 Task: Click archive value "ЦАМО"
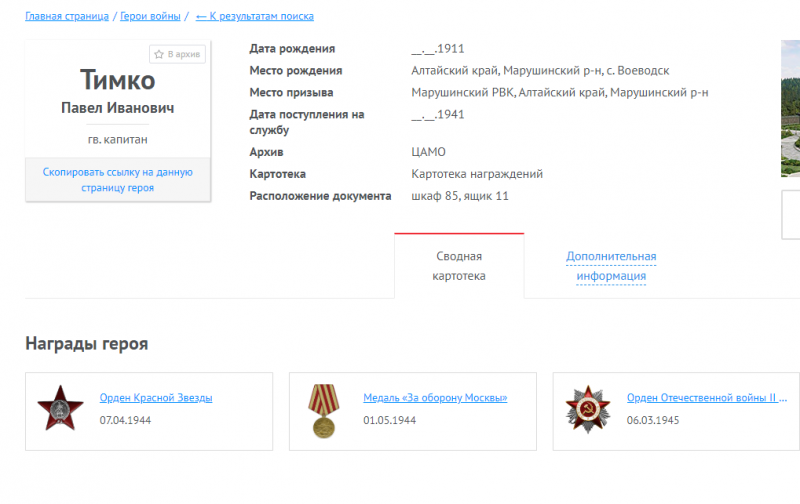(429, 152)
